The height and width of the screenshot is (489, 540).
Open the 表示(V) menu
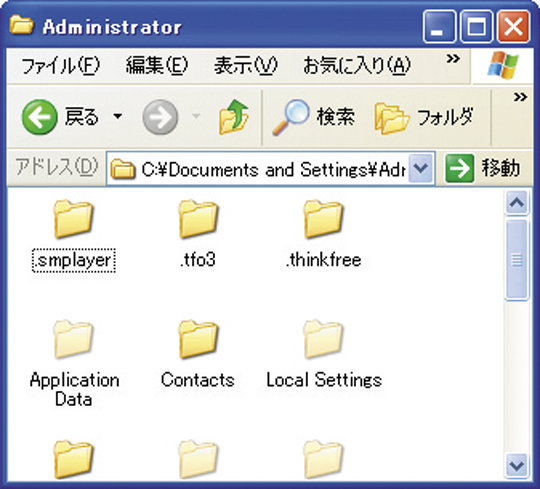pos(246,65)
